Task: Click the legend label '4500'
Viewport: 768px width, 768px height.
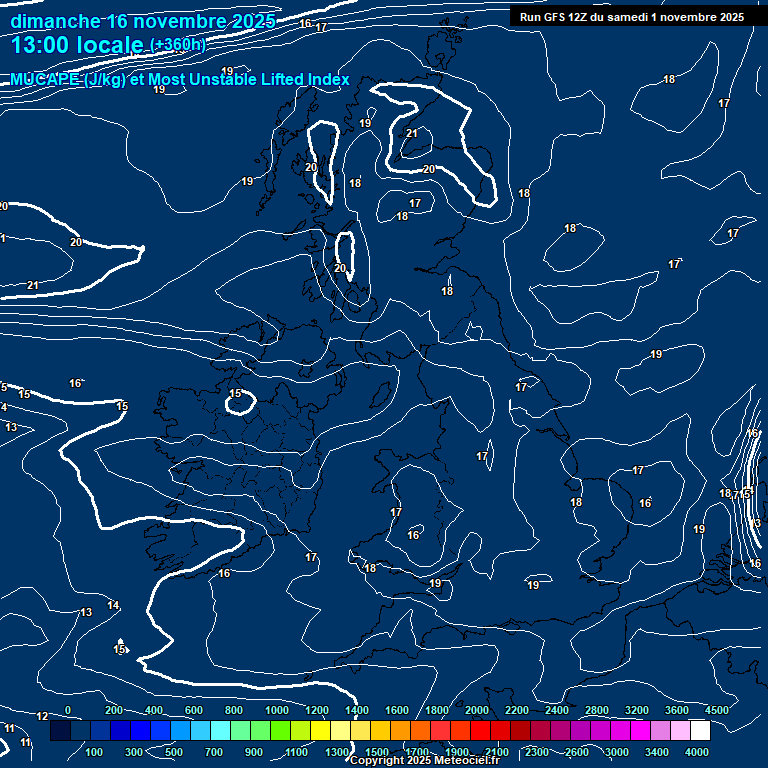Action: coord(717,710)
